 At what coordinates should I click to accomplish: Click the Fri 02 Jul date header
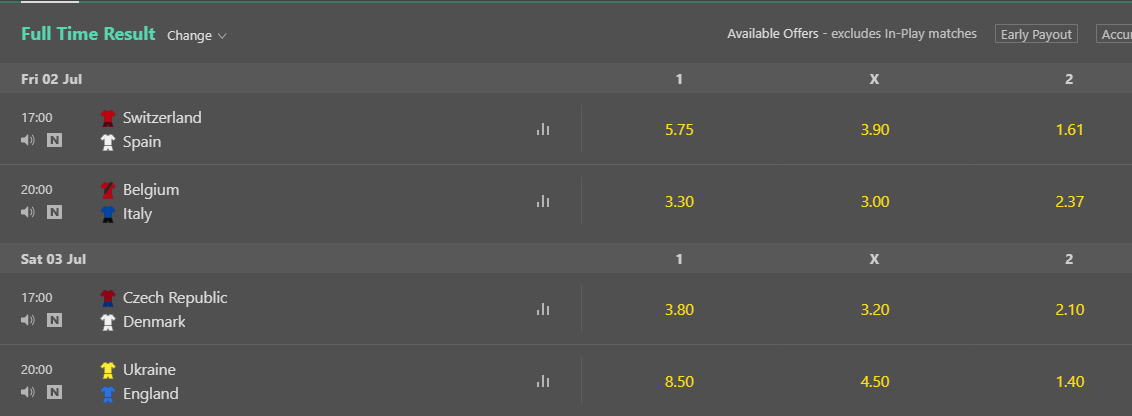[53, 79]
